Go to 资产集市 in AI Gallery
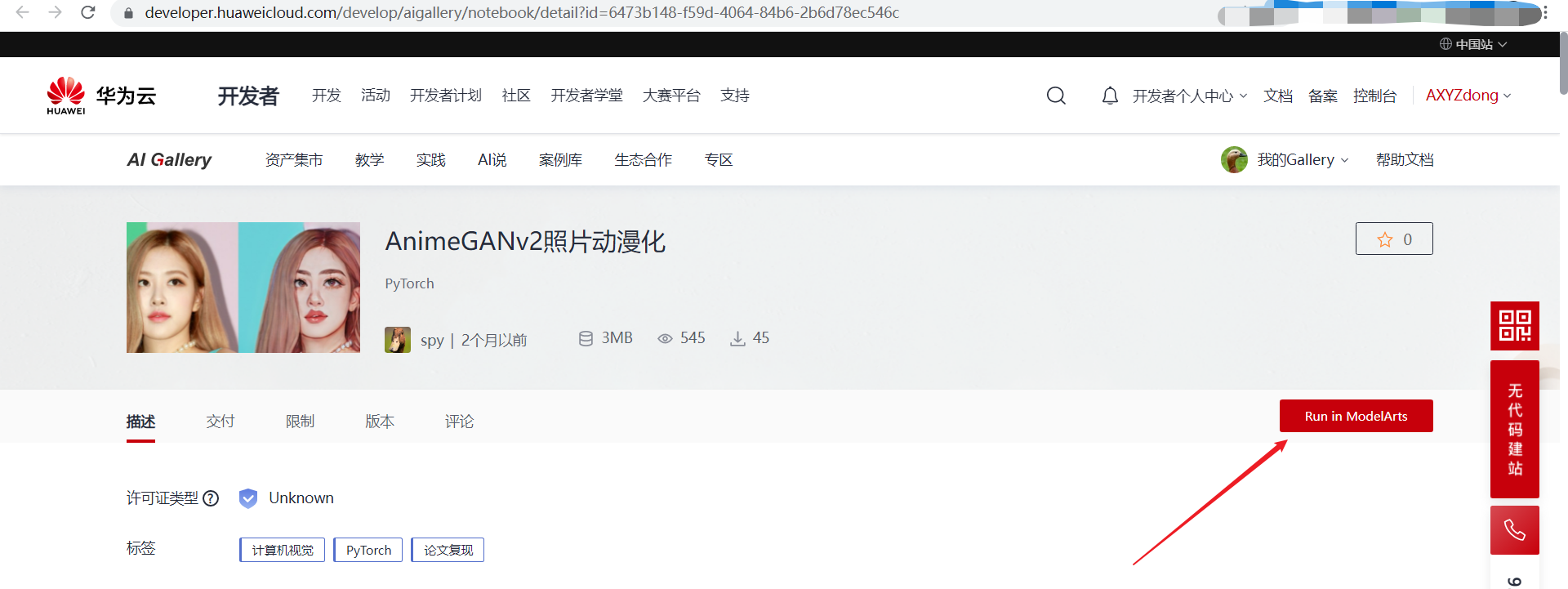This screenshot has height=589, width=1568. [x=294, y=160]
